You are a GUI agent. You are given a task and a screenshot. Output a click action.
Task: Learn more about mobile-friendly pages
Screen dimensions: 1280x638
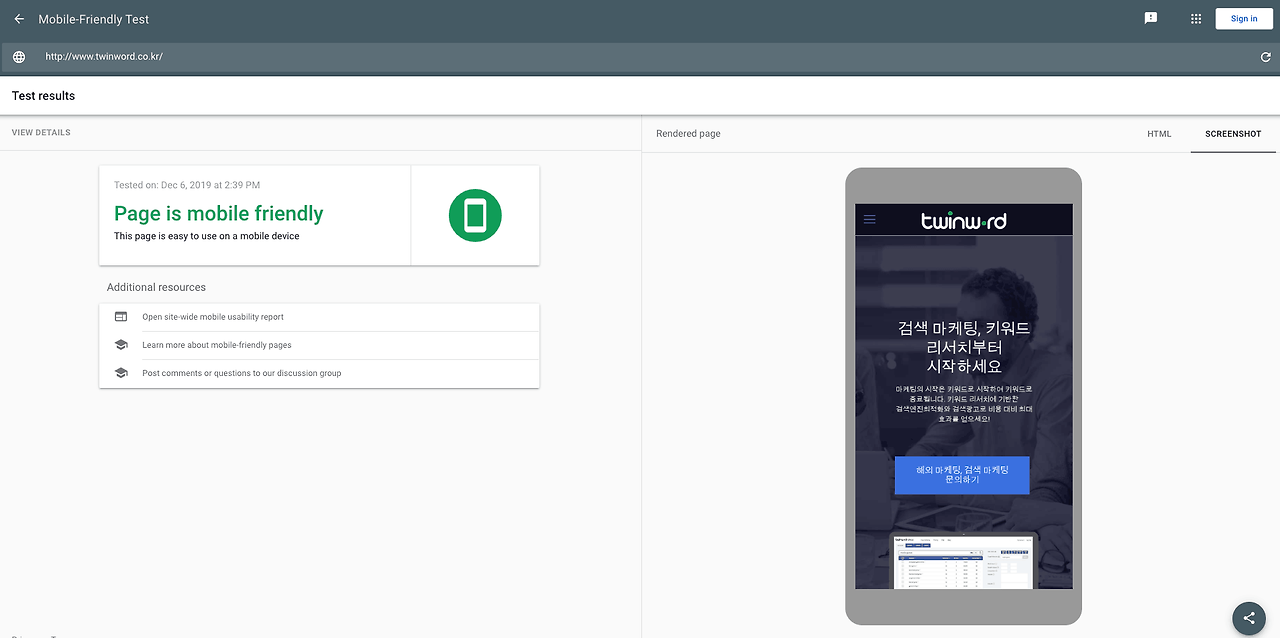point(215,344)
